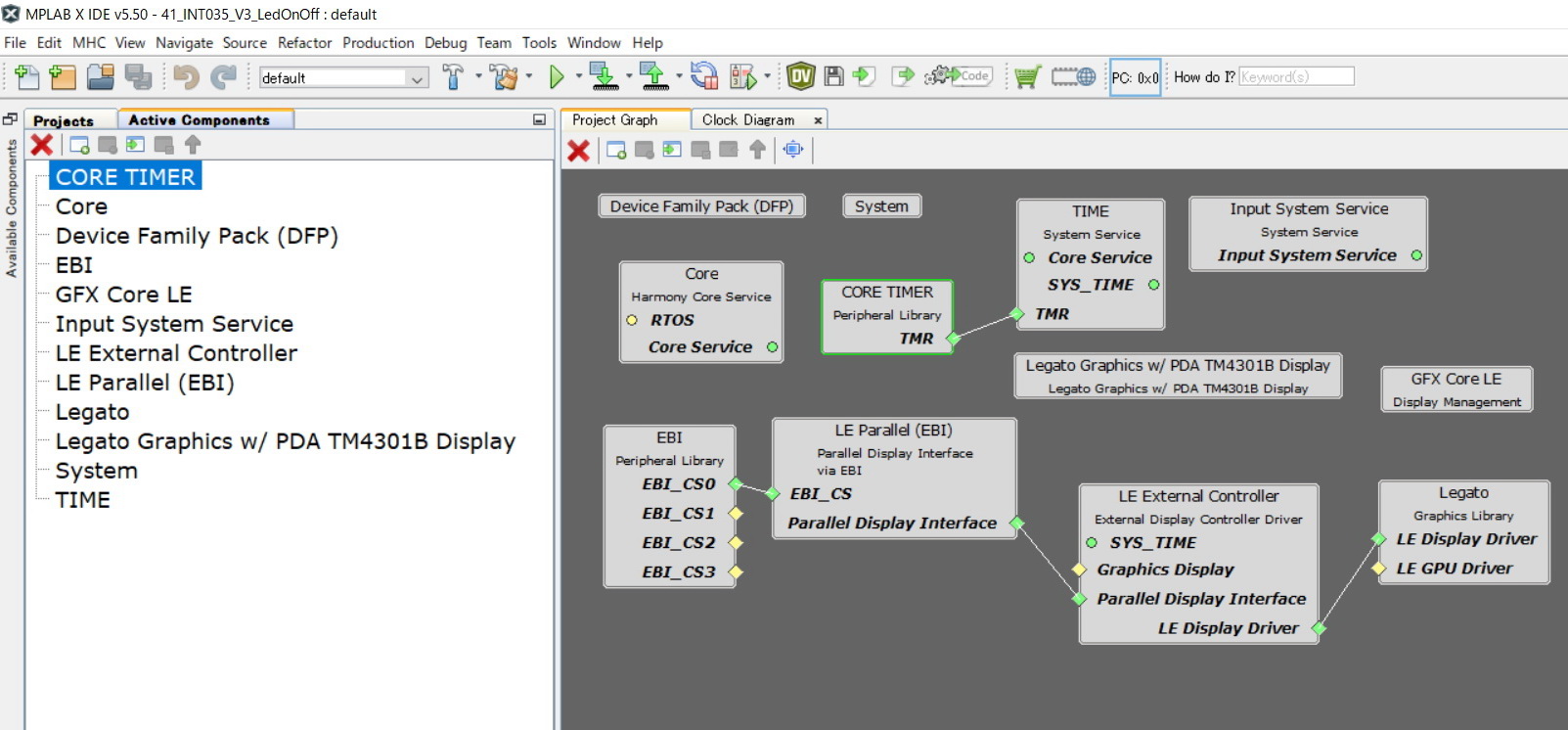Open the default configuration dropdown
1568x730 pixels.
pyautogui.click(x=343, y=78)
